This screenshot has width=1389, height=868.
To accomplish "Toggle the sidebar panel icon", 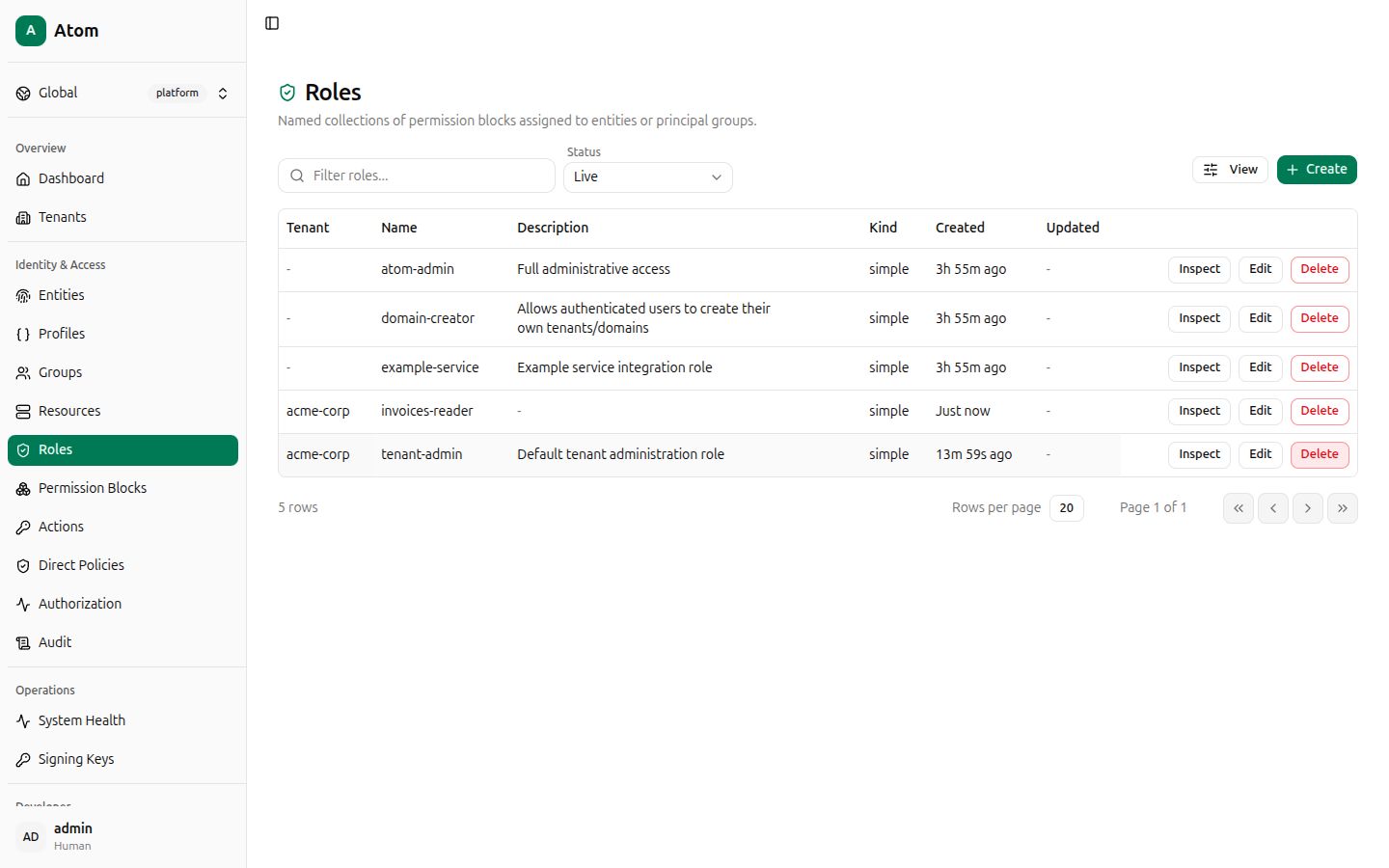I will coord(272,23).
